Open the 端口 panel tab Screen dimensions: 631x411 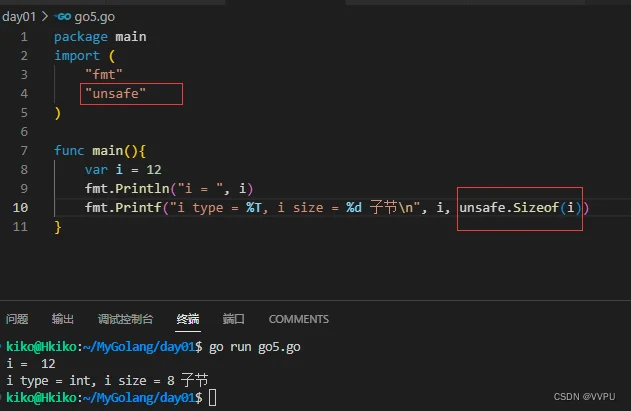click(233, 319)
